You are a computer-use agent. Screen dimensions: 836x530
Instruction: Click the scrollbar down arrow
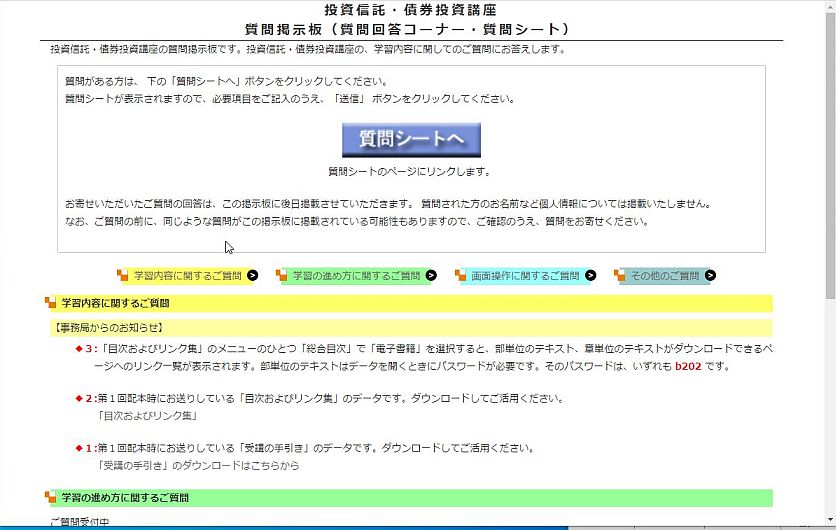click(831, 520)
